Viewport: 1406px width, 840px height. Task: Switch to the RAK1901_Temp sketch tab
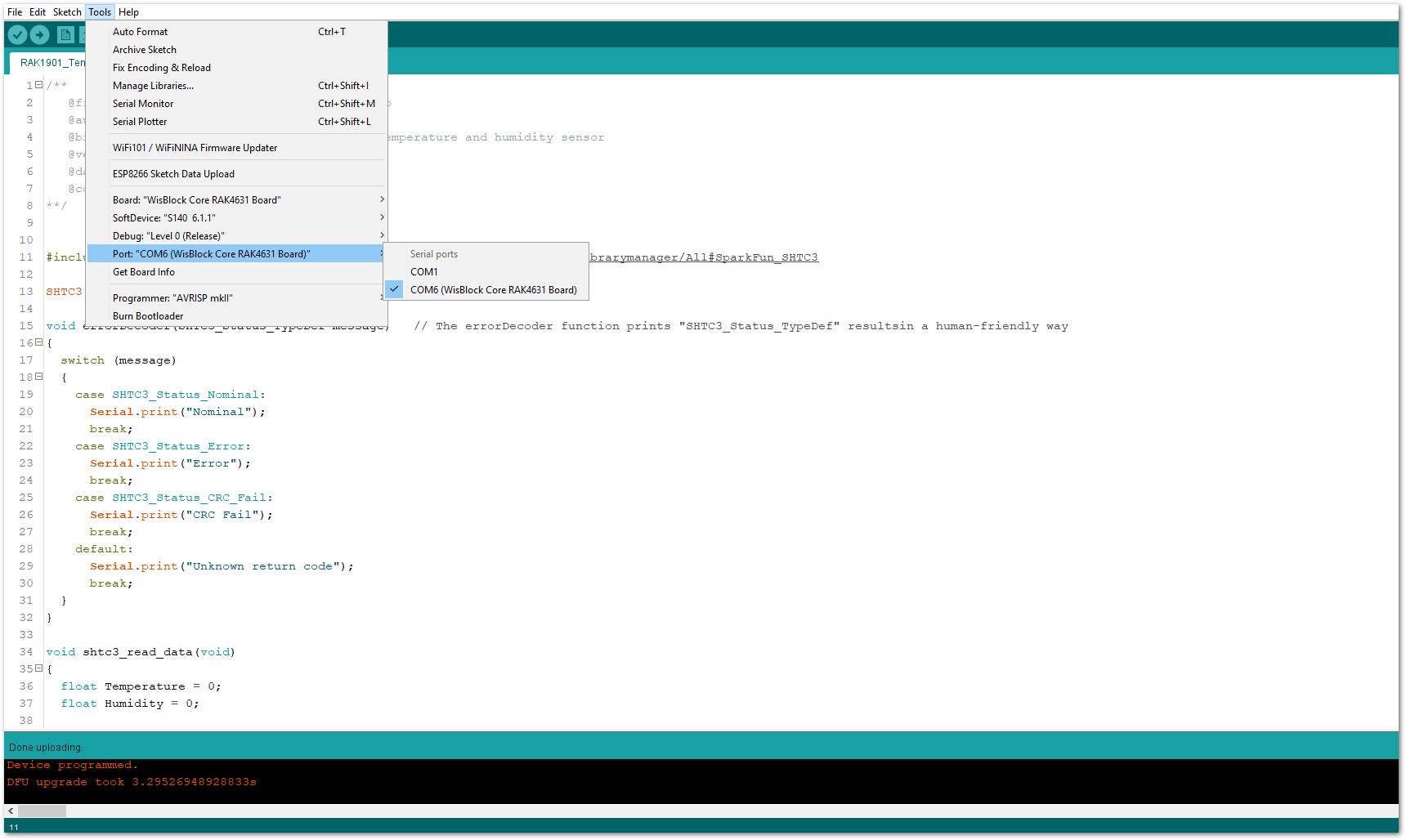click(x=49, y=63)
